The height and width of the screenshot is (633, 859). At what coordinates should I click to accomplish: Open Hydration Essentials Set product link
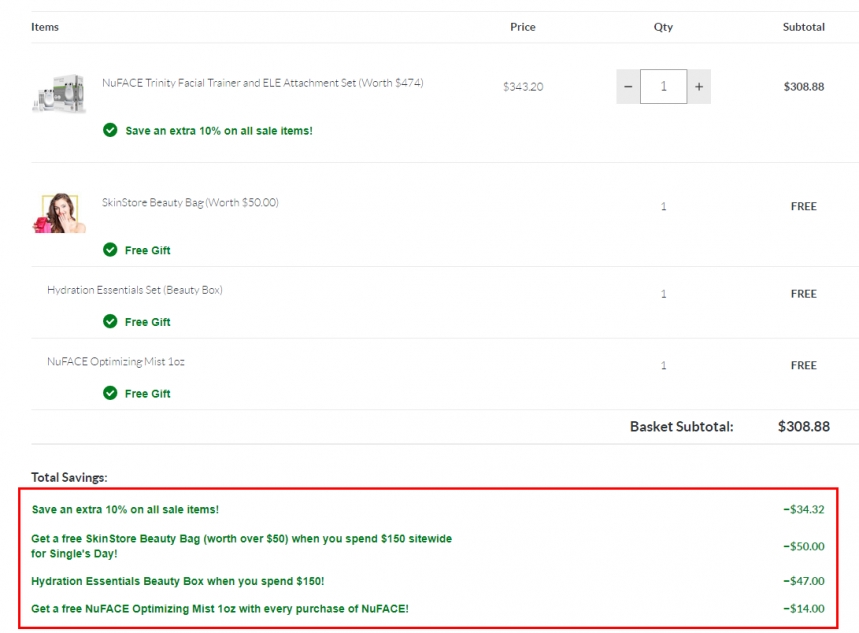[135, 290]
